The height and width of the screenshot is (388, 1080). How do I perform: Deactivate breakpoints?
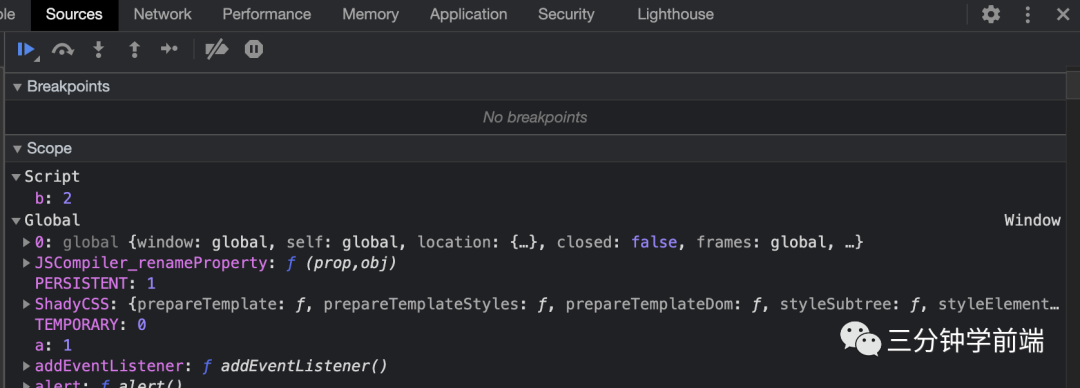217,50
